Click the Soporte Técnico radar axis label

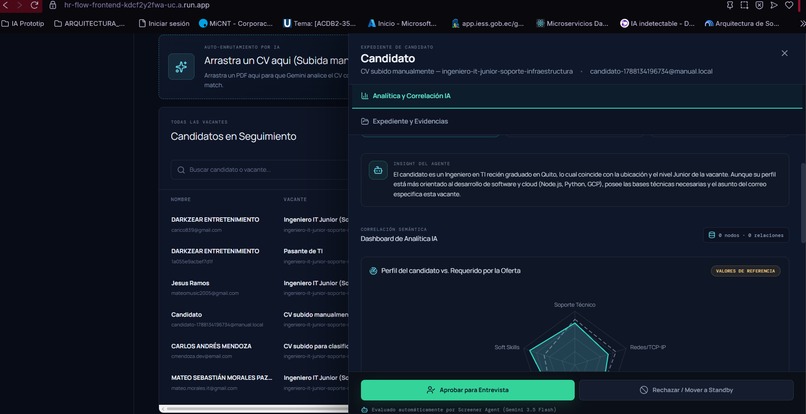575,304
